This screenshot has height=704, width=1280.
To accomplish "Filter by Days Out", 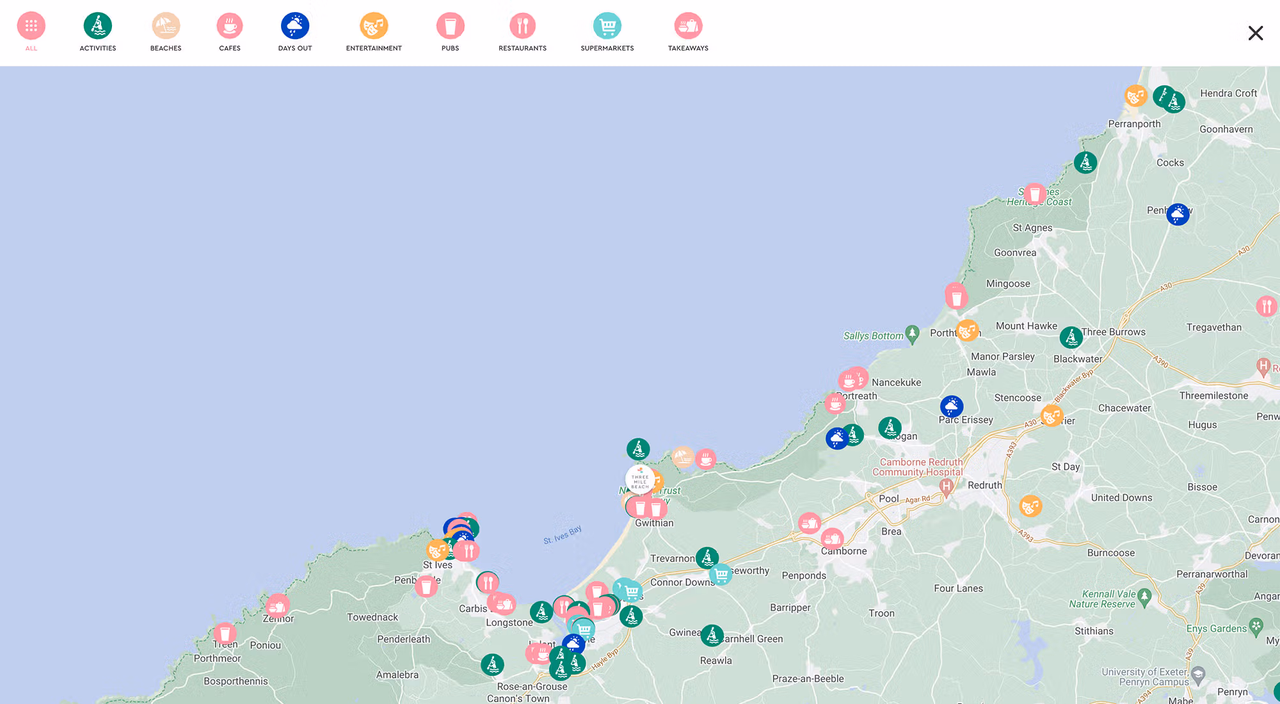I will (295, 27).
